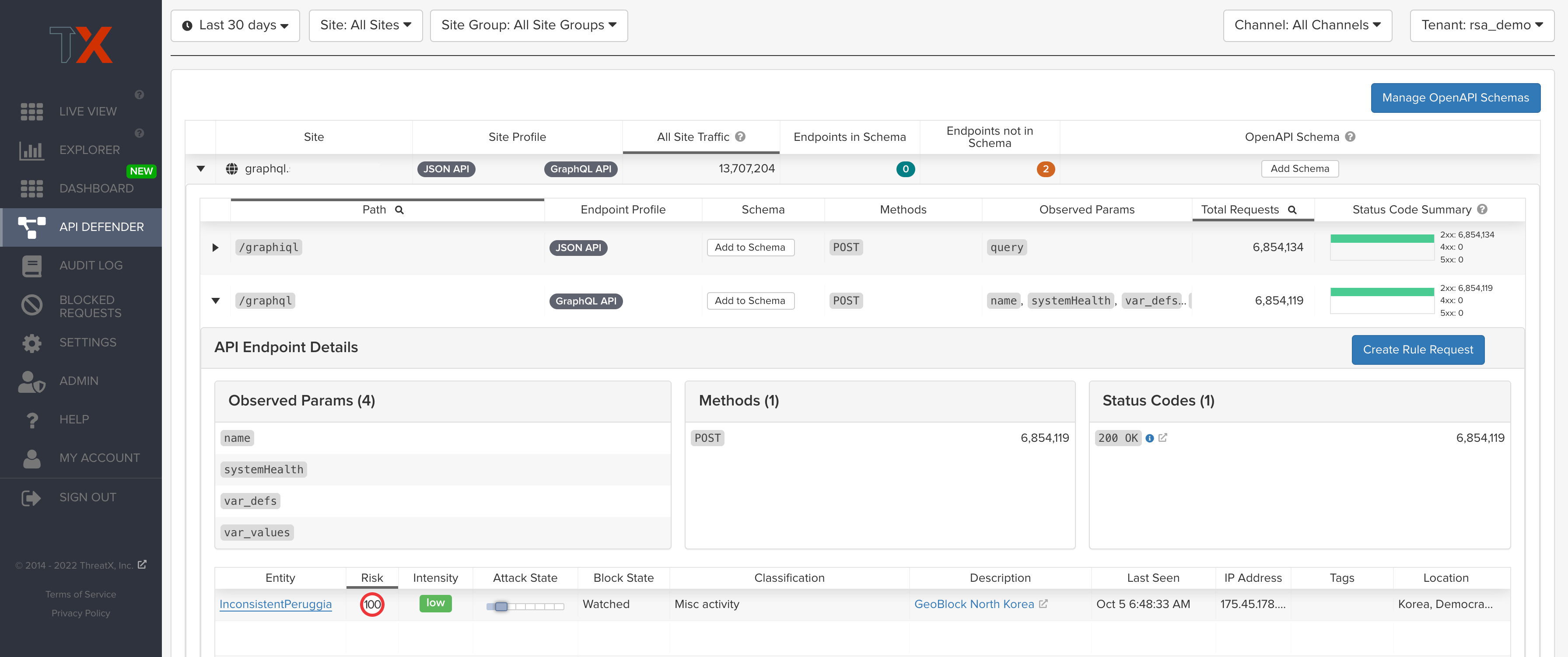Open the Tenant rsa_demo dropdown

point(1481,25)
